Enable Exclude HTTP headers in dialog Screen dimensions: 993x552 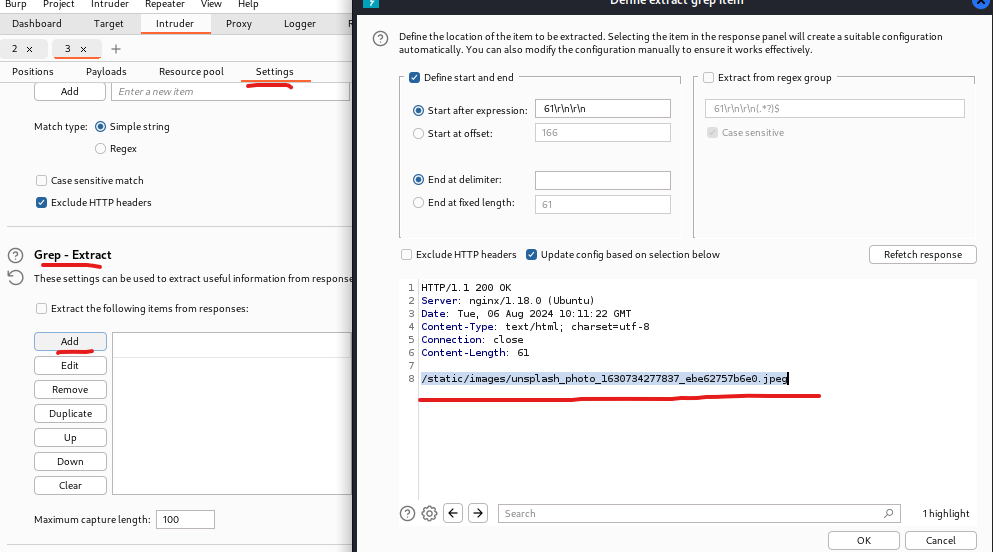[407, 254]
